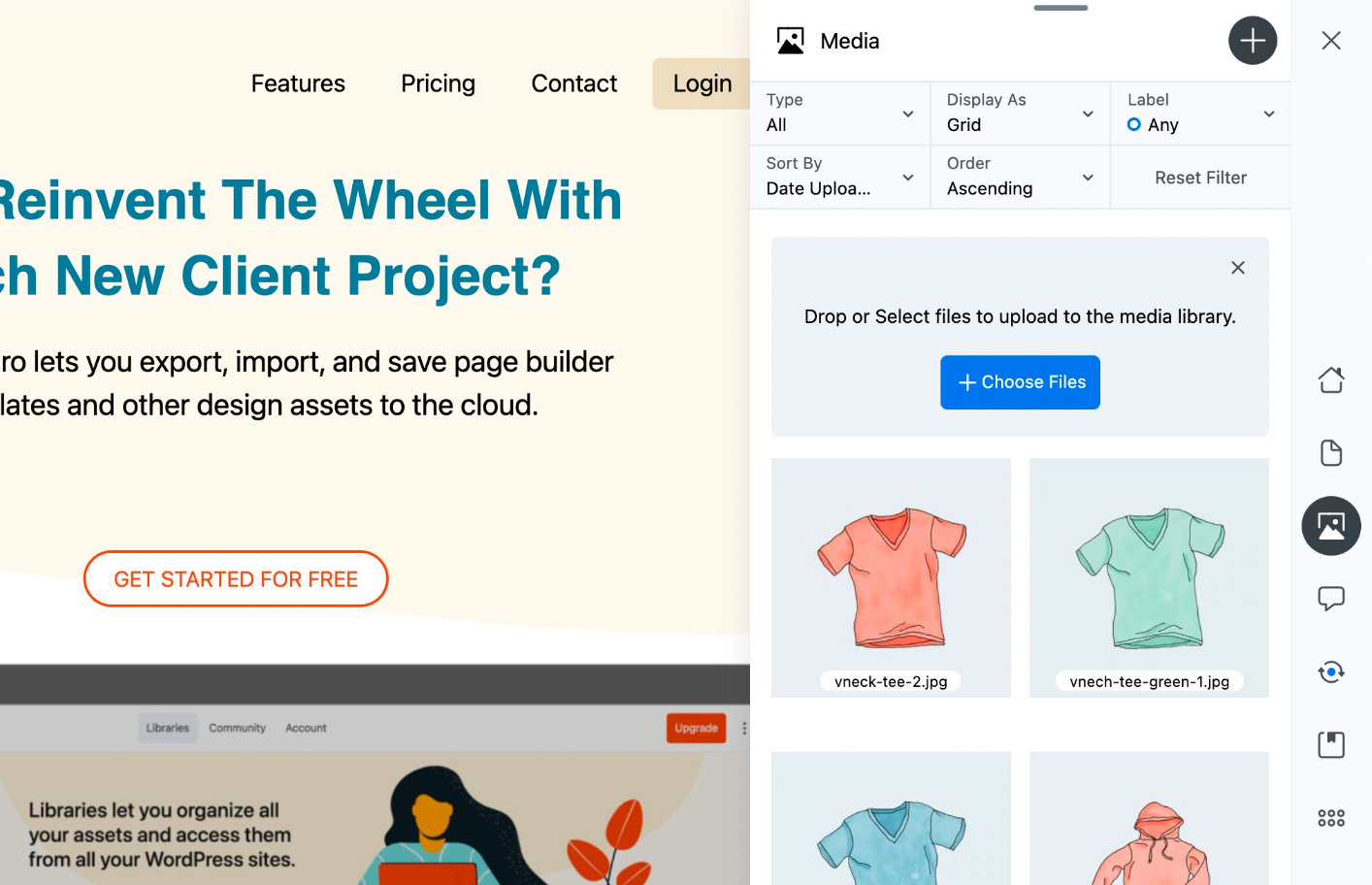
Task: Select the Media panel icon in sidebar
Action: pyautogui.click(x=1330, y=525)
